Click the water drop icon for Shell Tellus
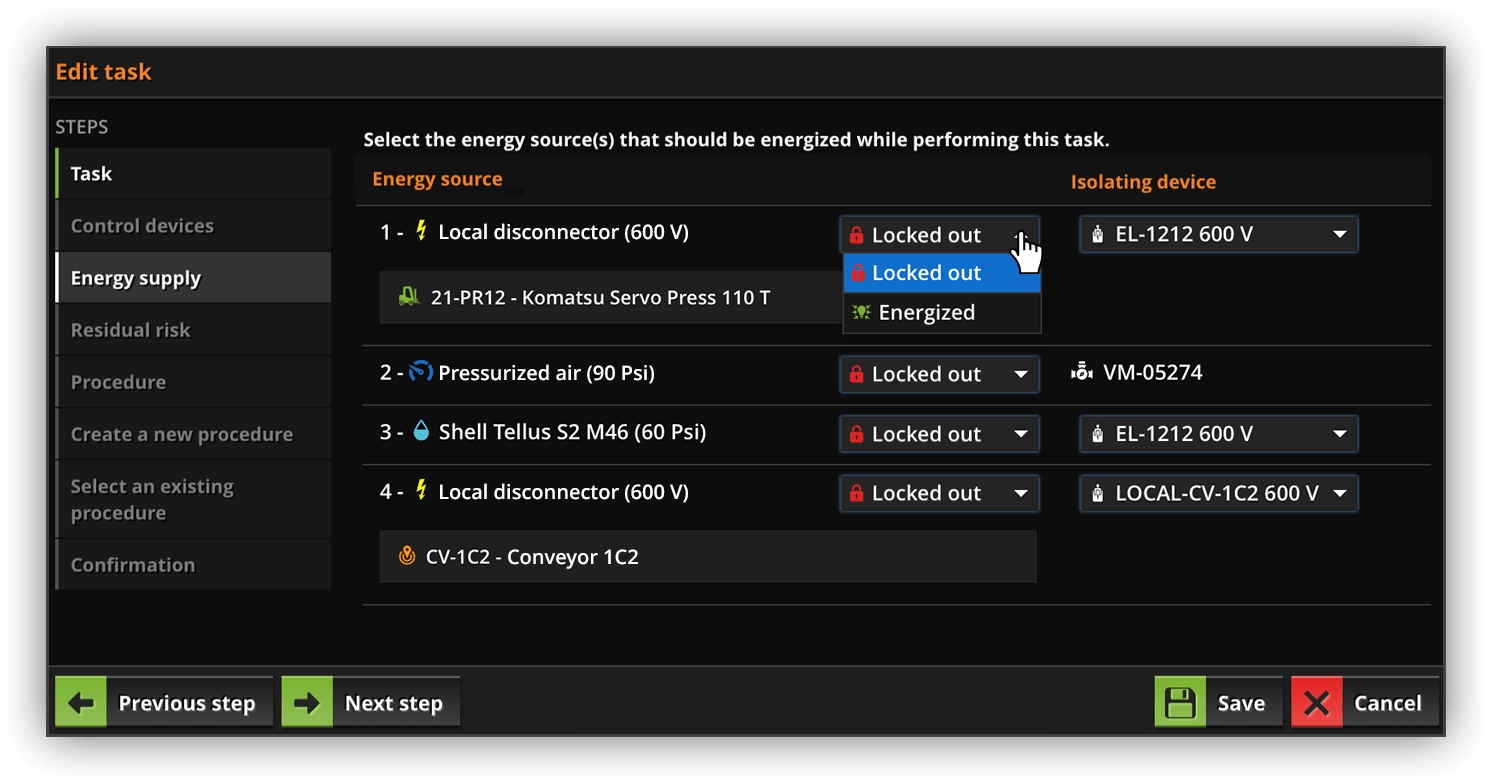This screenshot has height=783, width=1492. [421, 432]
